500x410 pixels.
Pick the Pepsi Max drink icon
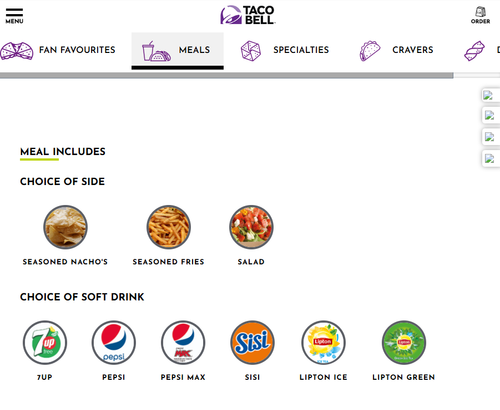pyautogui.click(x=183, y=343)
